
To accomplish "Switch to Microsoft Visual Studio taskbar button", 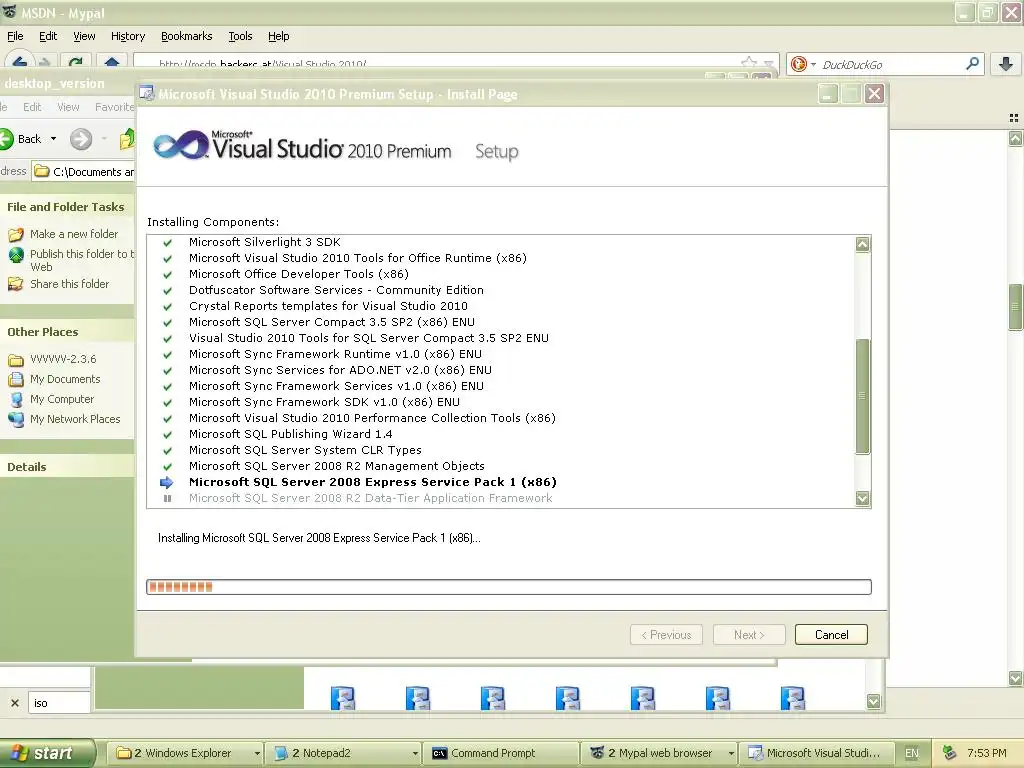I will click(816, 753).
